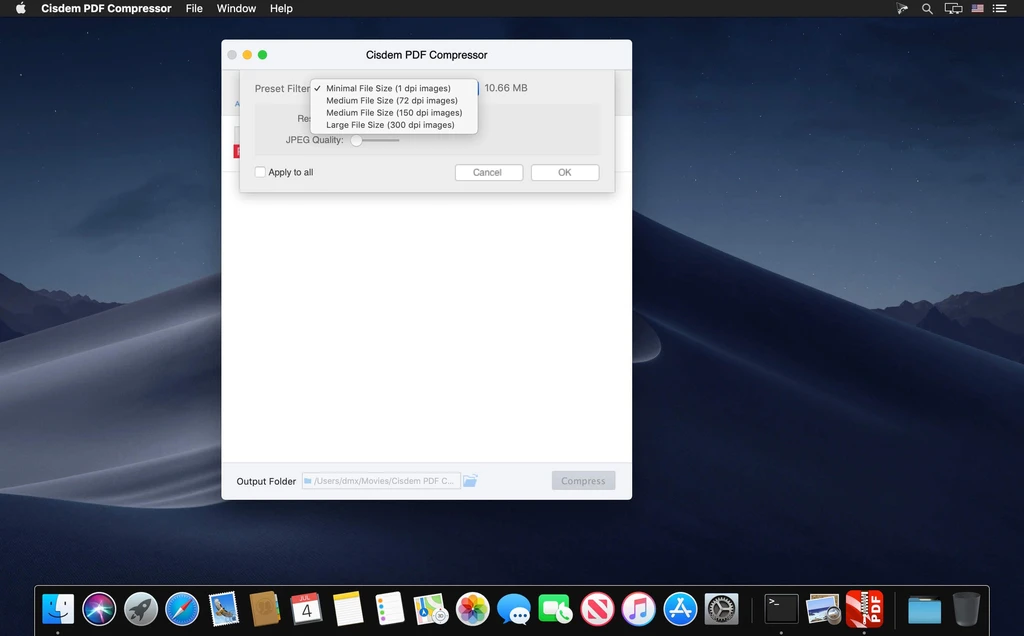The height and width of the screenshot is (636, 1024).
Task: Open the Photos app in the dock
Action: [472, 608]
